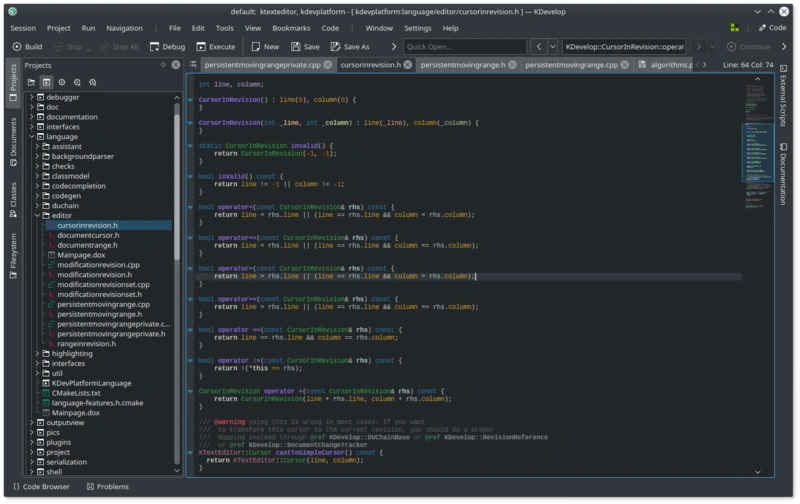
Task: Open the Problems tool view
Action: (x=108, y=487)
